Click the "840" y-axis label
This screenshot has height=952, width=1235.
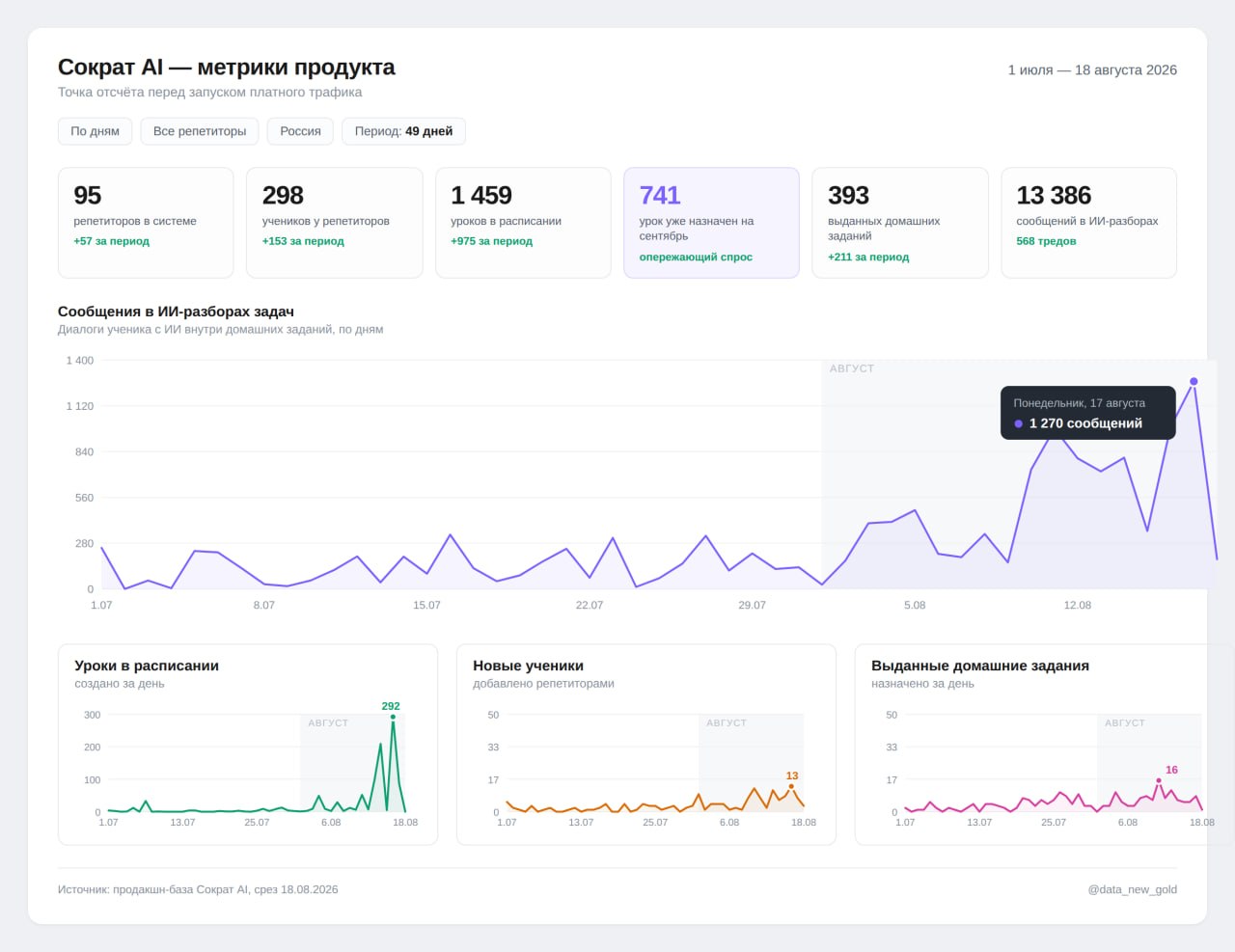pos(85,452)
